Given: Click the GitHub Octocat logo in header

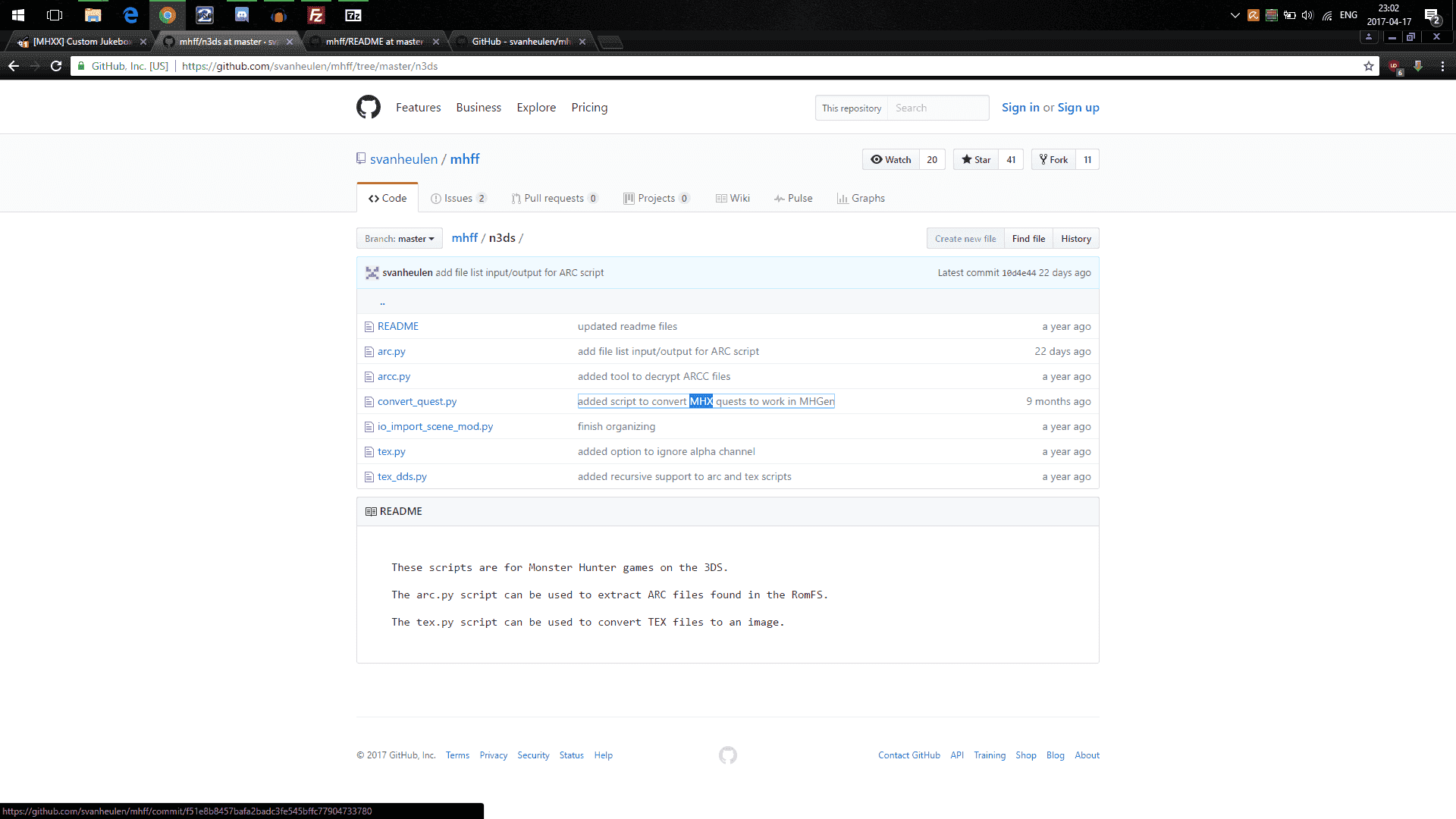Looking at the screenshot, I should point(369,107).
